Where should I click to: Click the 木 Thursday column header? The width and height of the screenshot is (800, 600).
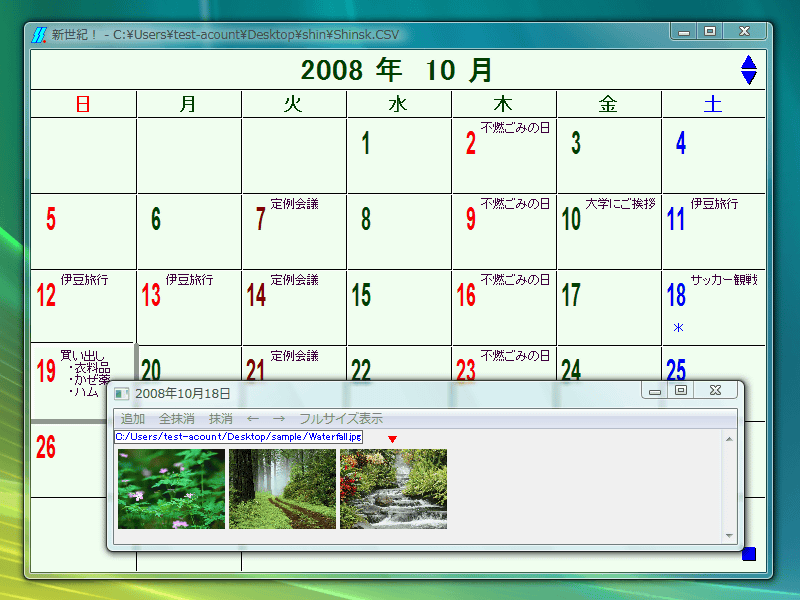click(504, 104)
